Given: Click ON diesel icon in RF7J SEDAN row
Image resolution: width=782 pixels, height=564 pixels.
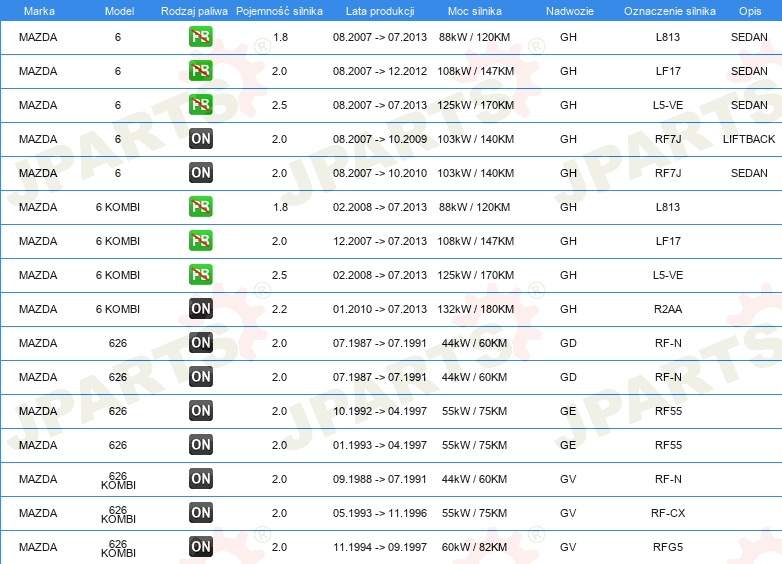Looking at the screenshot, I should 200,173.
